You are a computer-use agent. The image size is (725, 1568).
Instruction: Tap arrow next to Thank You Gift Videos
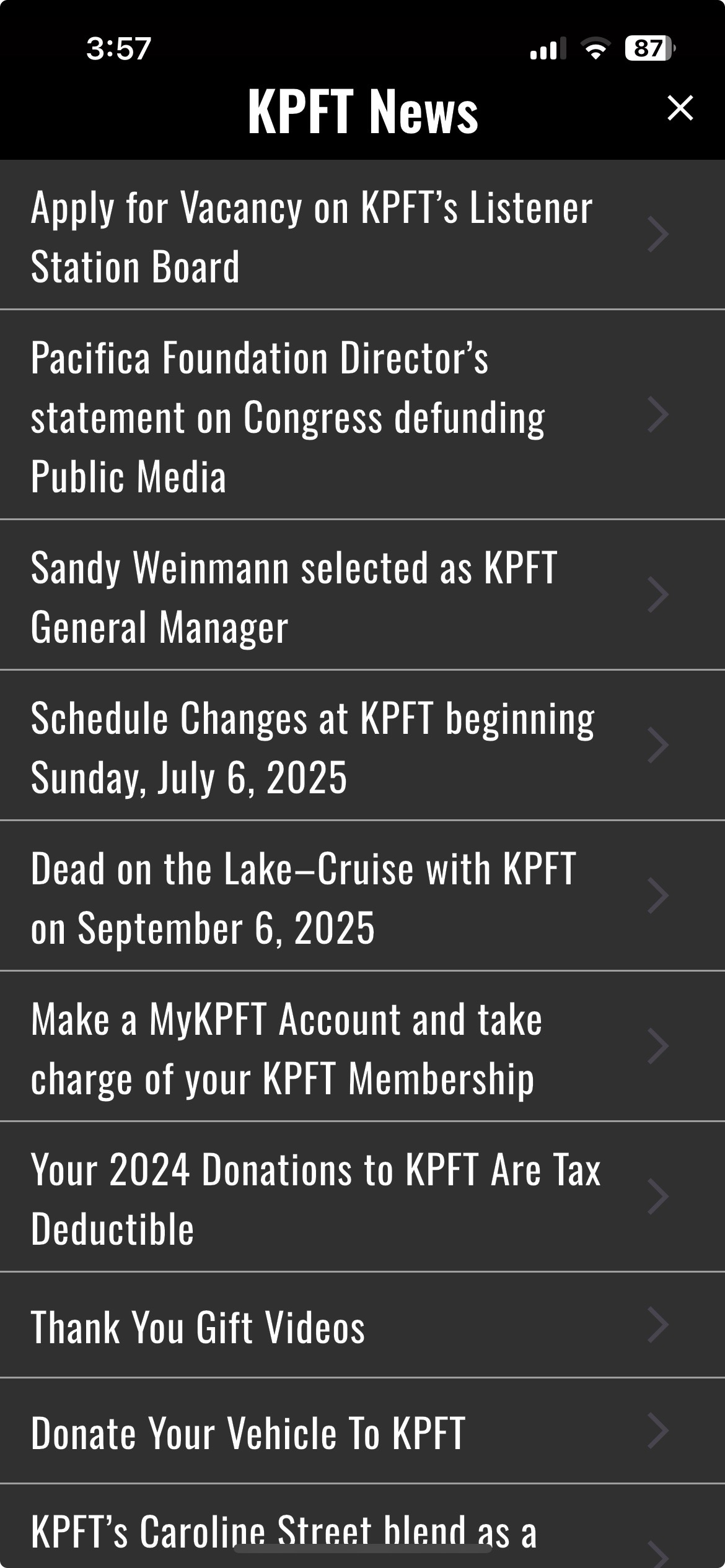tap(657, 1325)
